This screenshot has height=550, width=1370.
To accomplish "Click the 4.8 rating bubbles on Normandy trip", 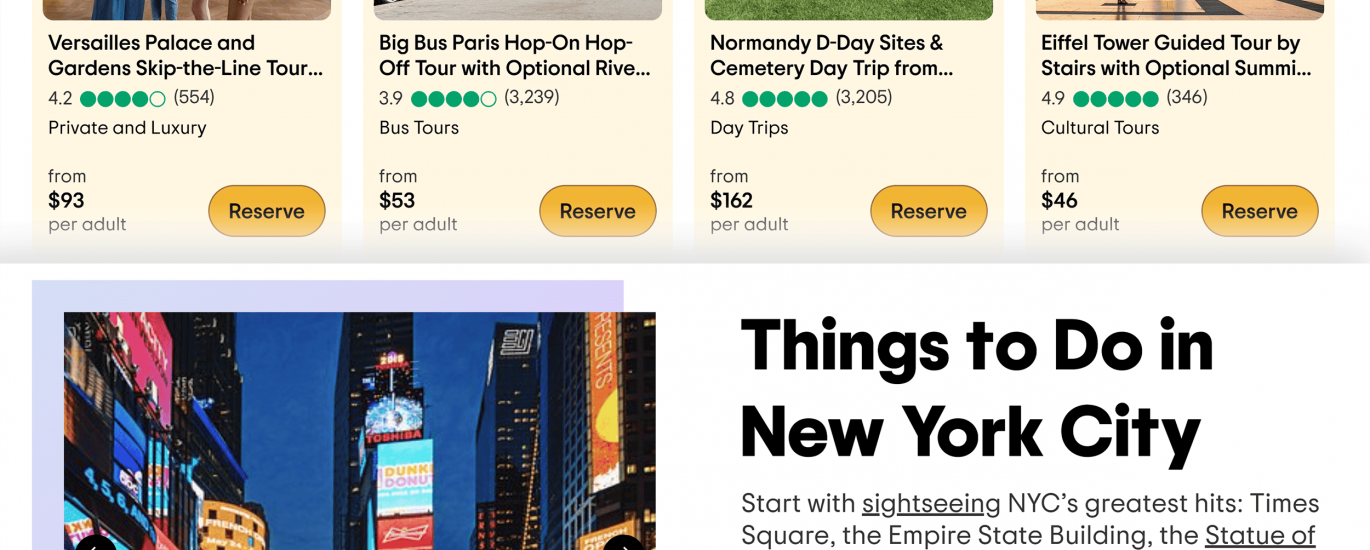I will coord(784,99).
